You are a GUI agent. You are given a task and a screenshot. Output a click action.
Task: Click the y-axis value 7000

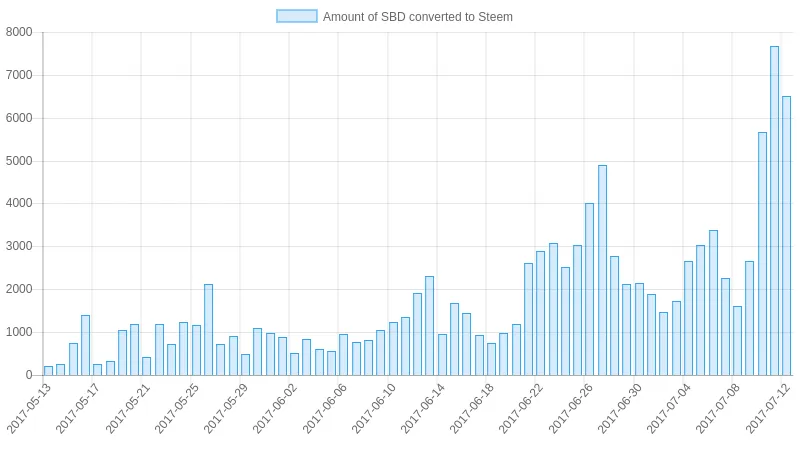19,75
